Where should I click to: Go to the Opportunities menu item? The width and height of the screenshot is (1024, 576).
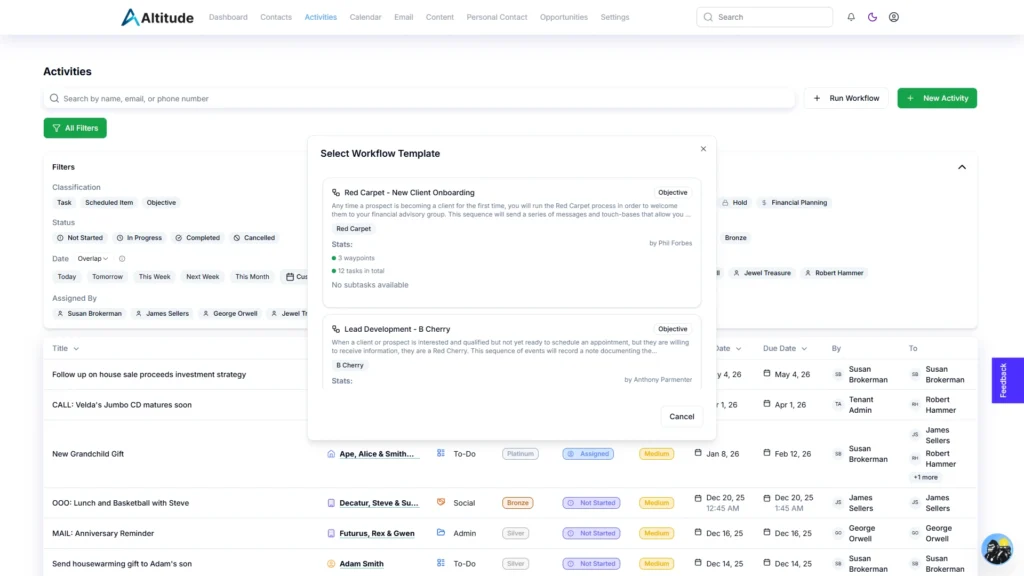(563, 17)
